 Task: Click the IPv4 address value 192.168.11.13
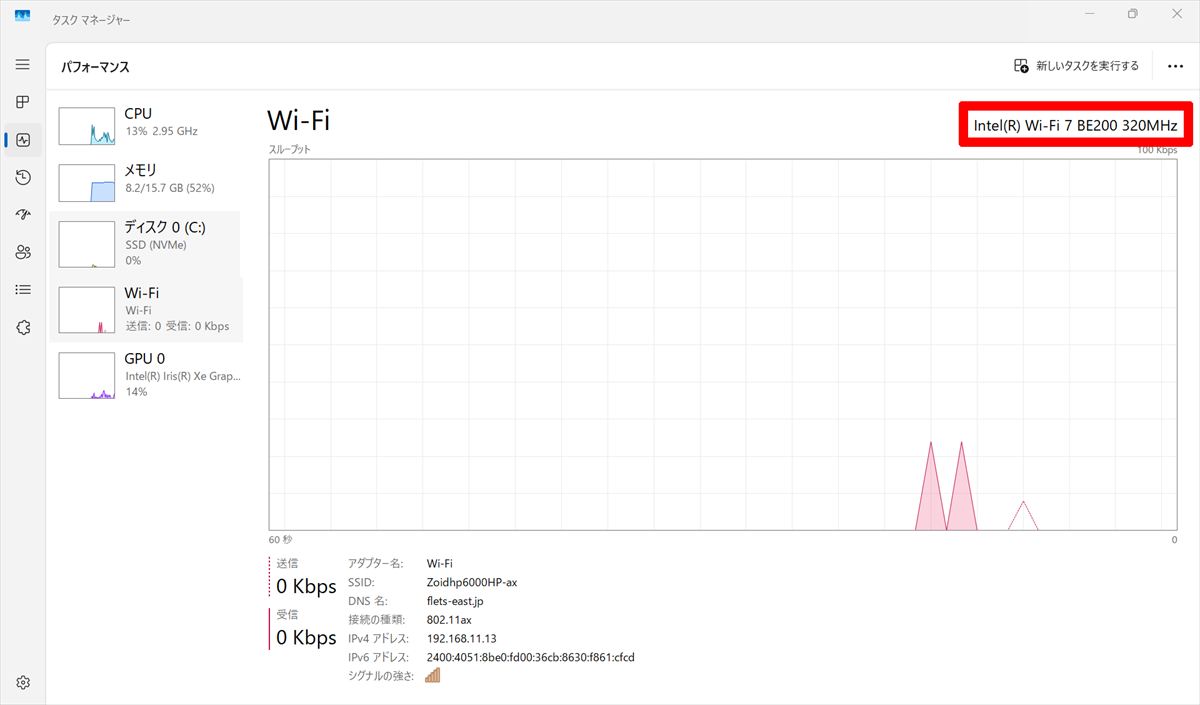pos(461,638)
